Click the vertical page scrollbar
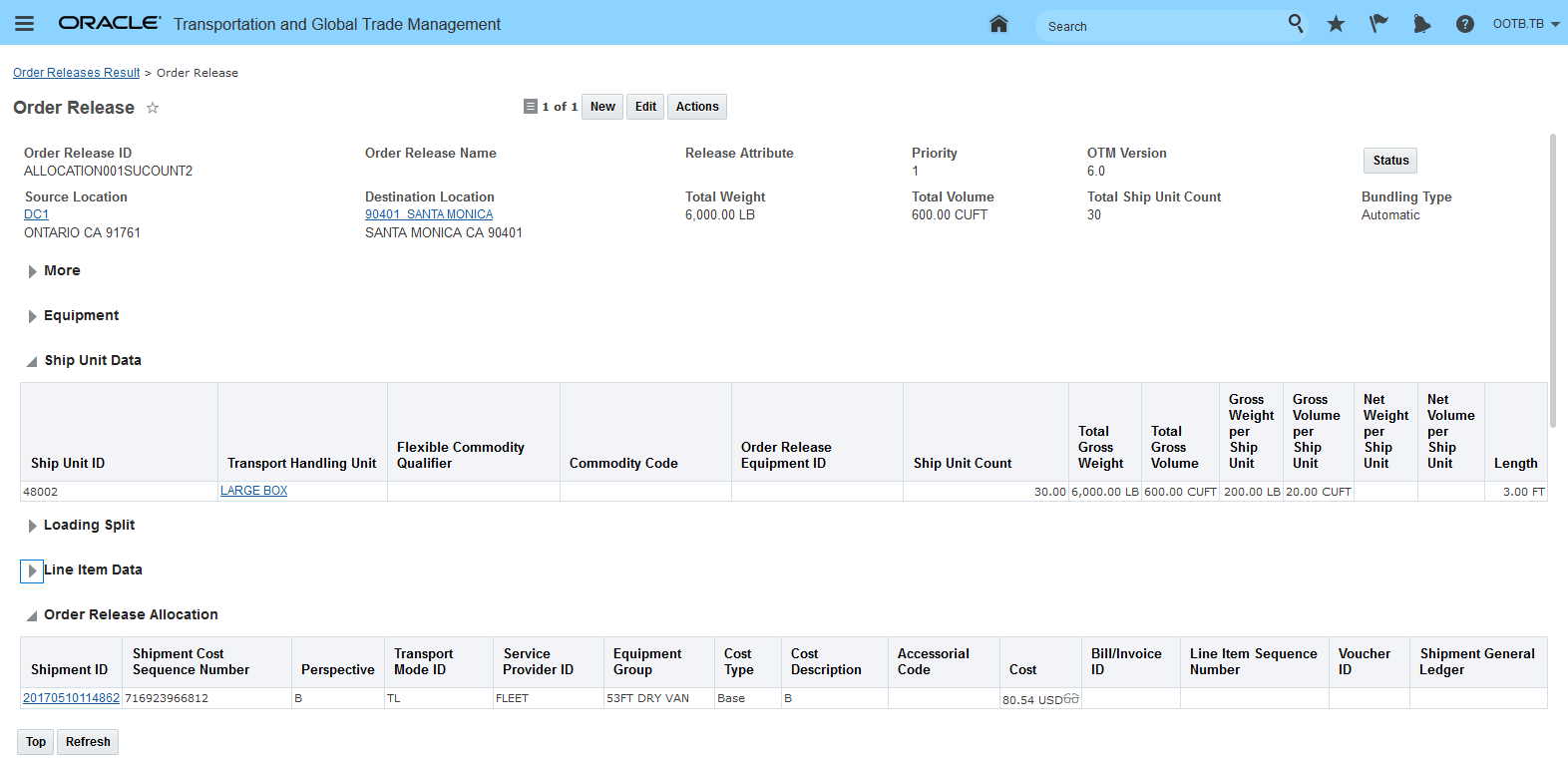 coord(1552,279)
